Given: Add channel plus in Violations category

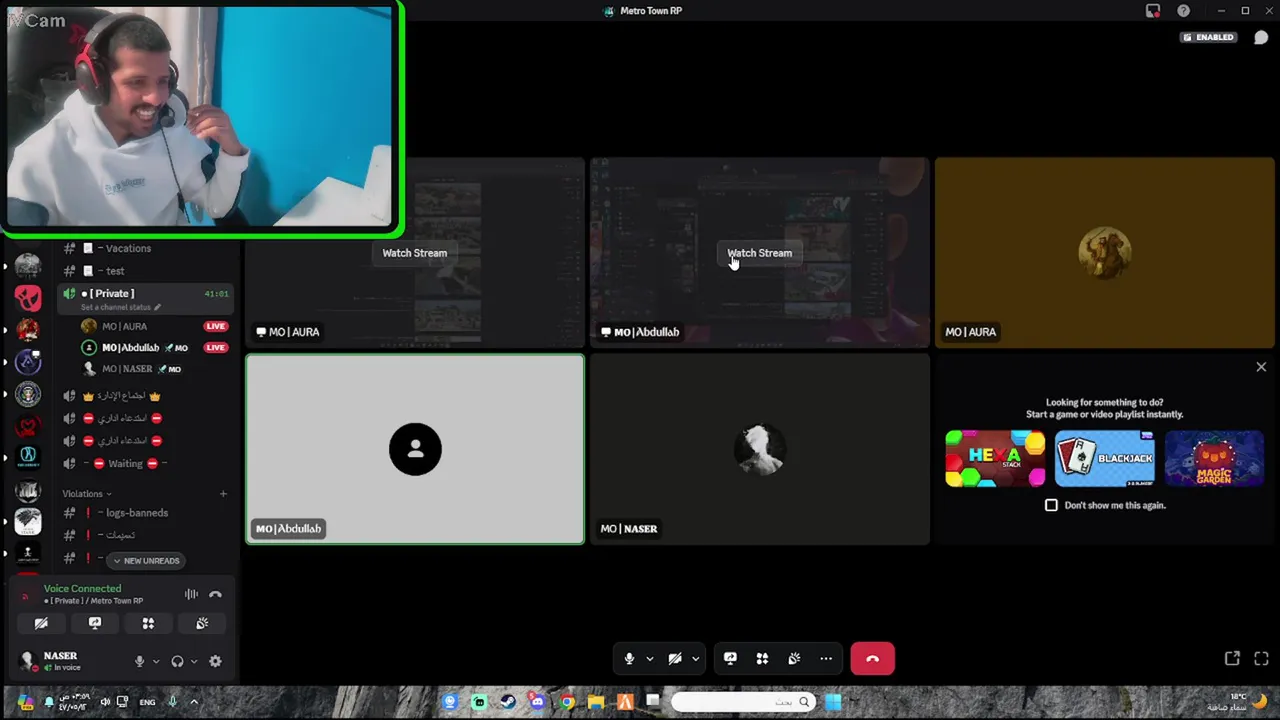Looking at the screenshot, I should (223, 494).
